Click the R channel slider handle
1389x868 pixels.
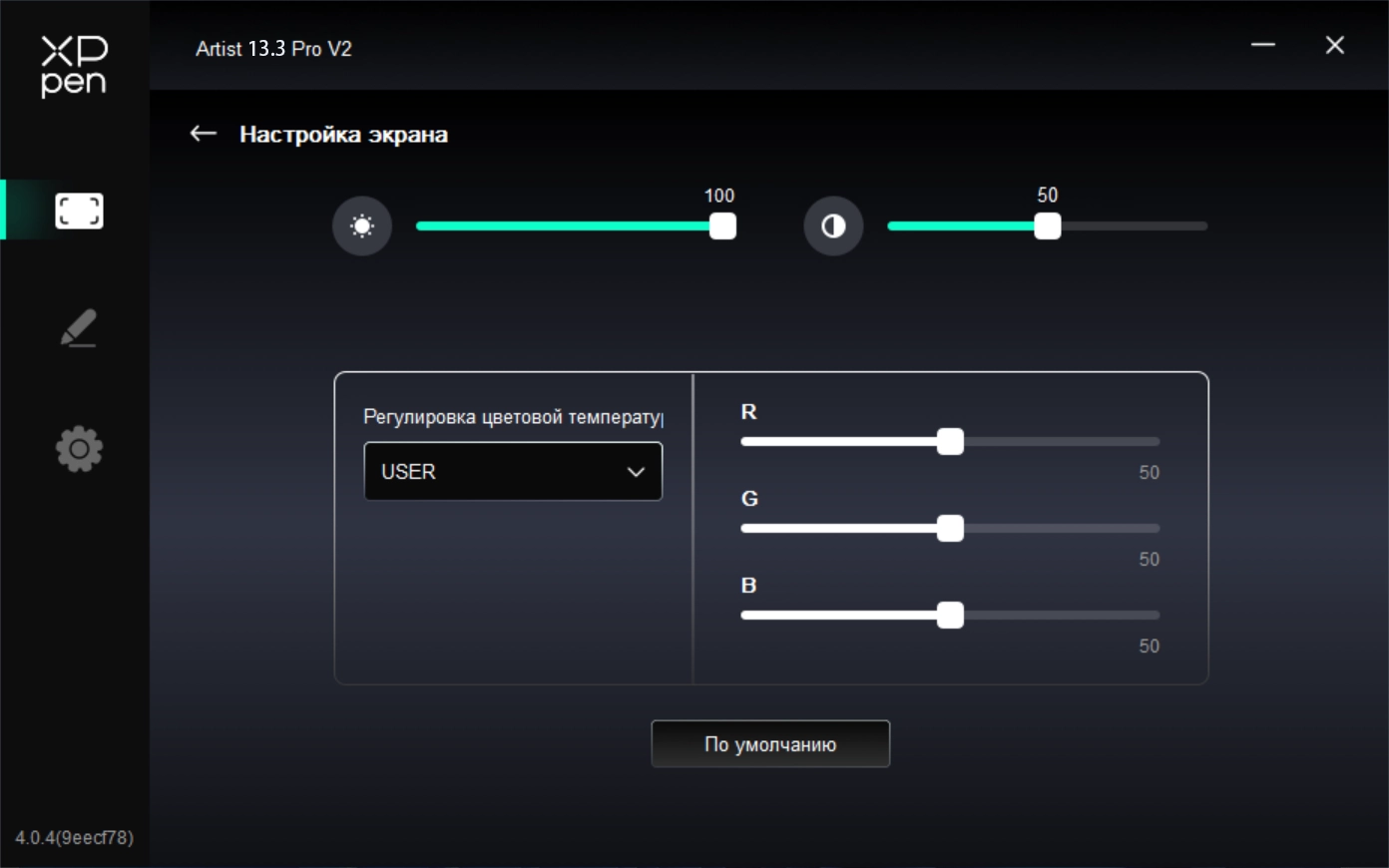tap(950, 442)
